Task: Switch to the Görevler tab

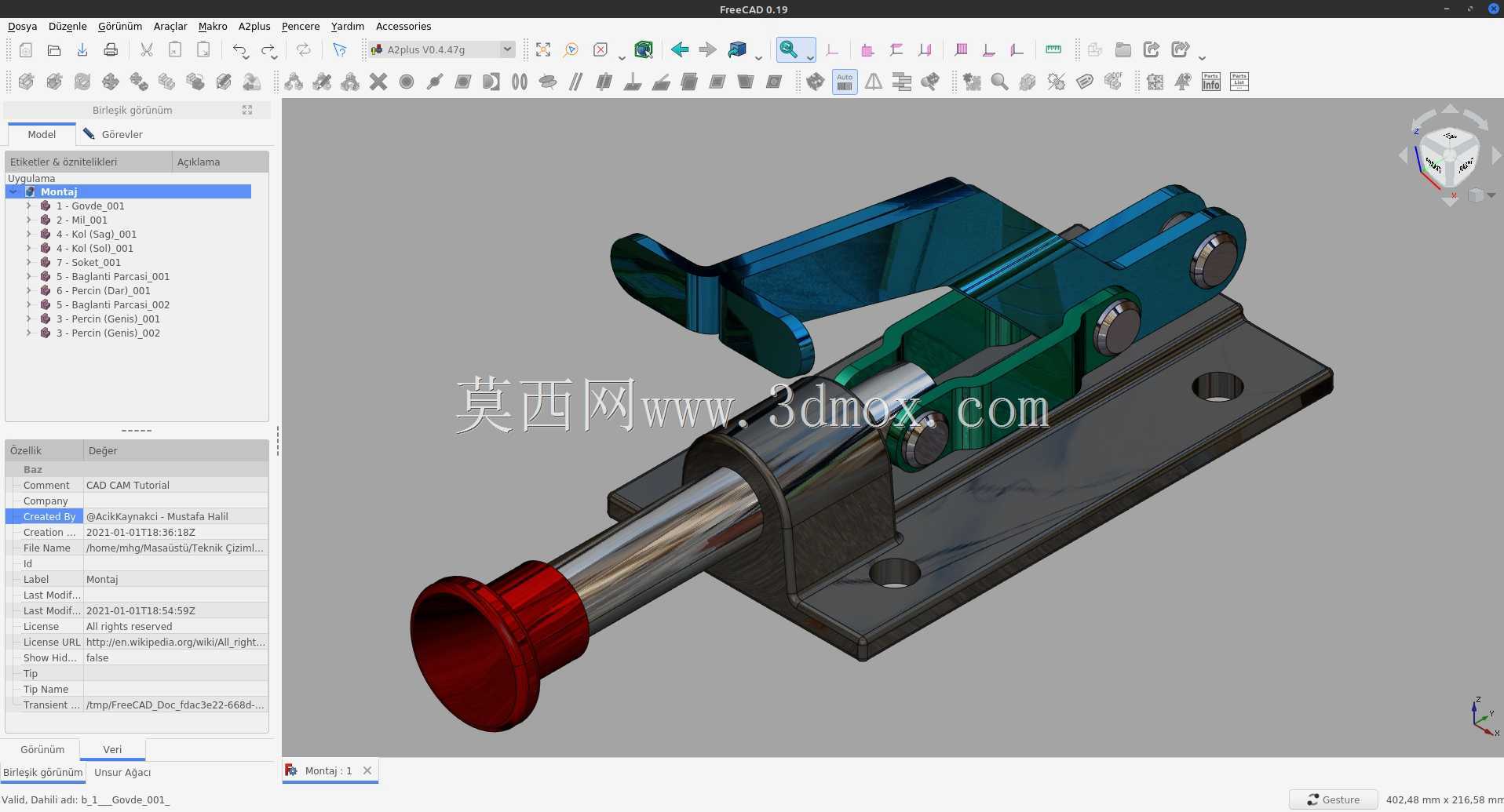Action: point(114,134)
